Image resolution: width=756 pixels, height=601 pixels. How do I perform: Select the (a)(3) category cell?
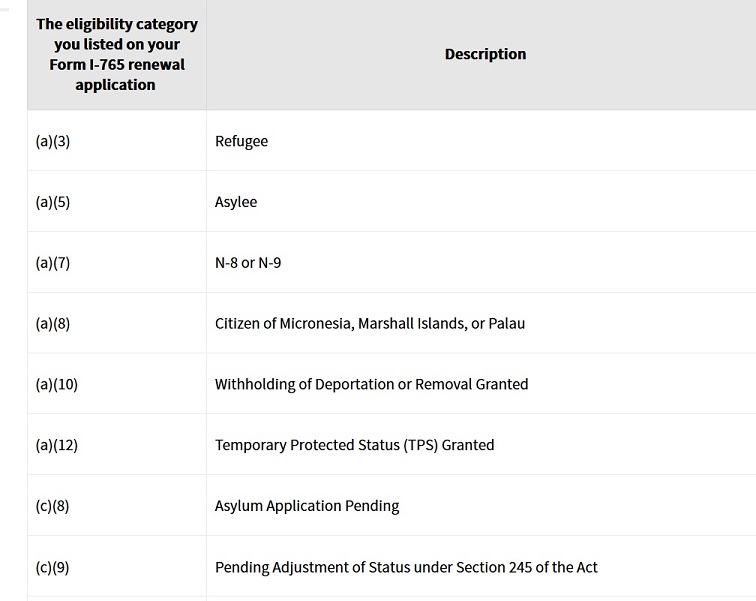coord(53,141)
